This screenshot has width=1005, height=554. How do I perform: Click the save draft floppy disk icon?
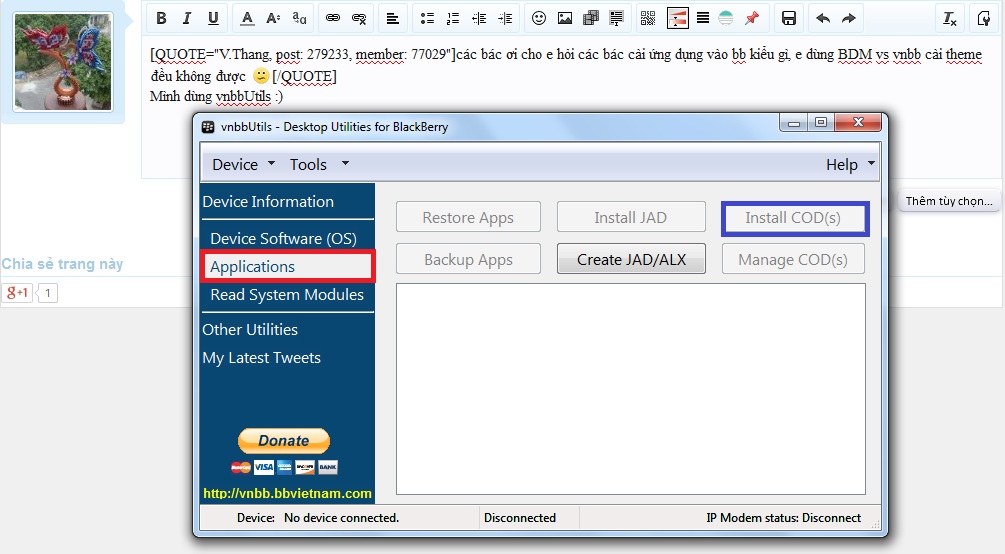point(789,18)
